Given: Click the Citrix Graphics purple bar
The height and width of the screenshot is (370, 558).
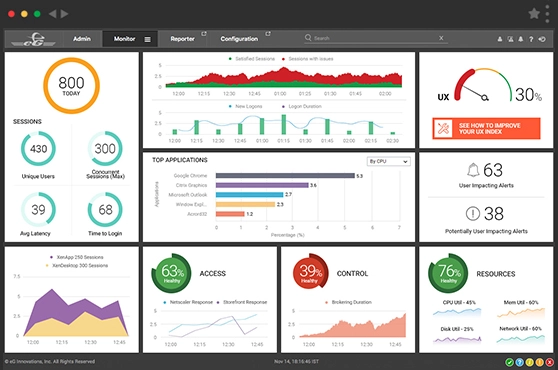Looking at the screenshot, I should tap(262, 185).
